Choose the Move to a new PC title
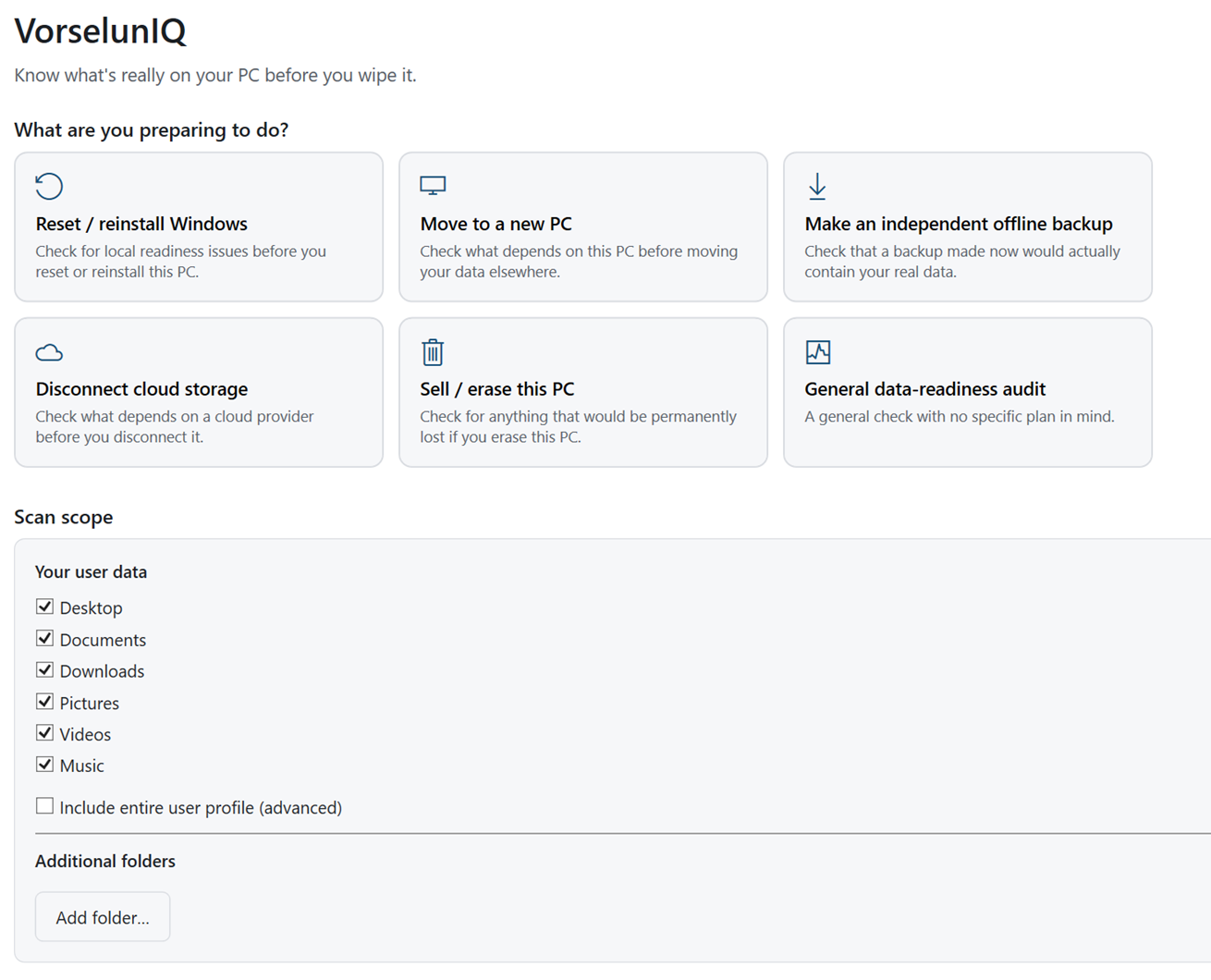The width and height of the screenshot is (1211, 980). pos(496,224)
